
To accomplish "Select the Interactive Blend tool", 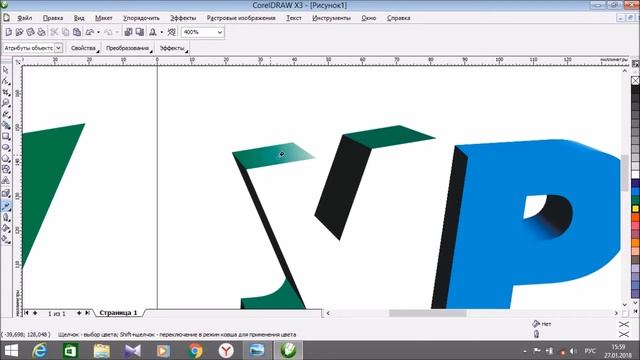I will pos(6,193).
